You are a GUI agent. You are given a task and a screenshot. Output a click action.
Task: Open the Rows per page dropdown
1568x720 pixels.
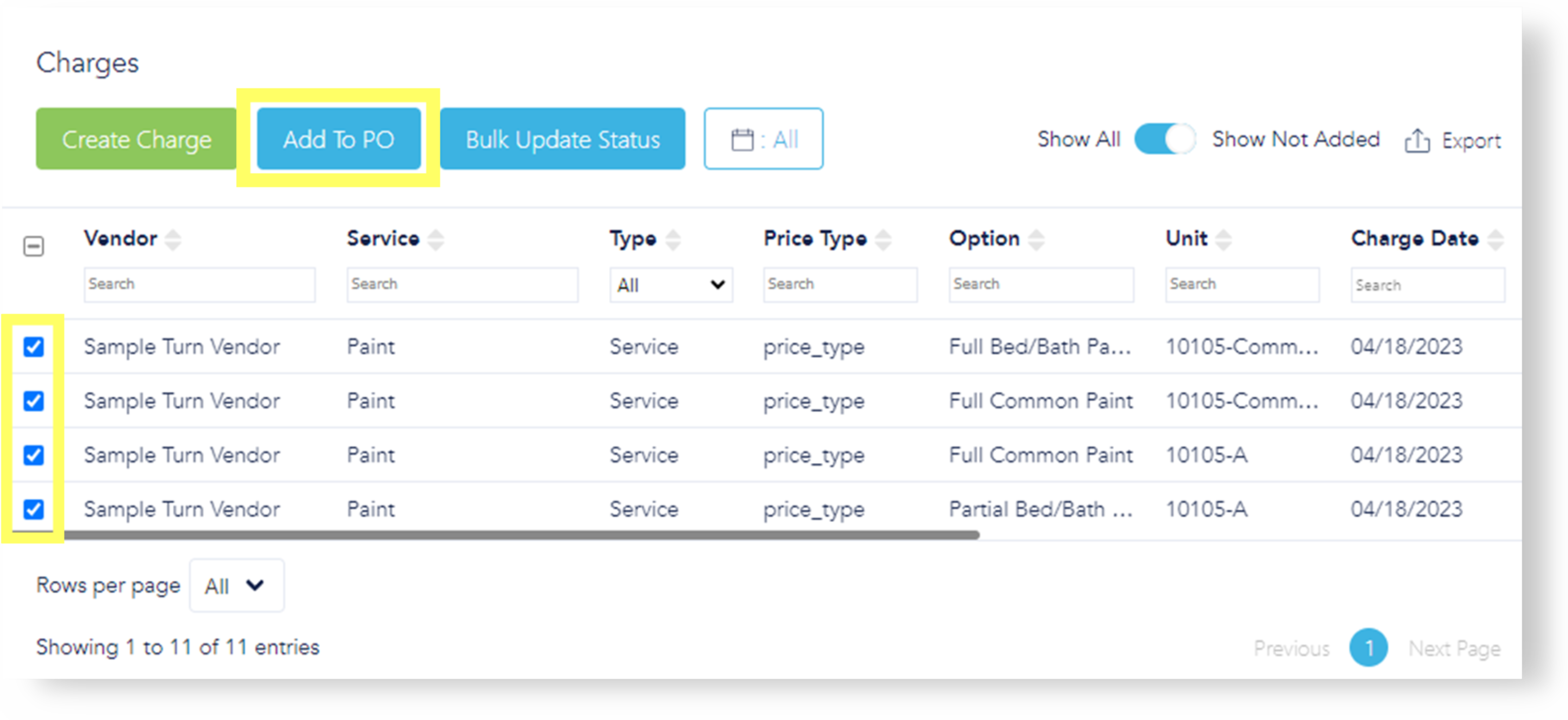(x=236, y=585)
